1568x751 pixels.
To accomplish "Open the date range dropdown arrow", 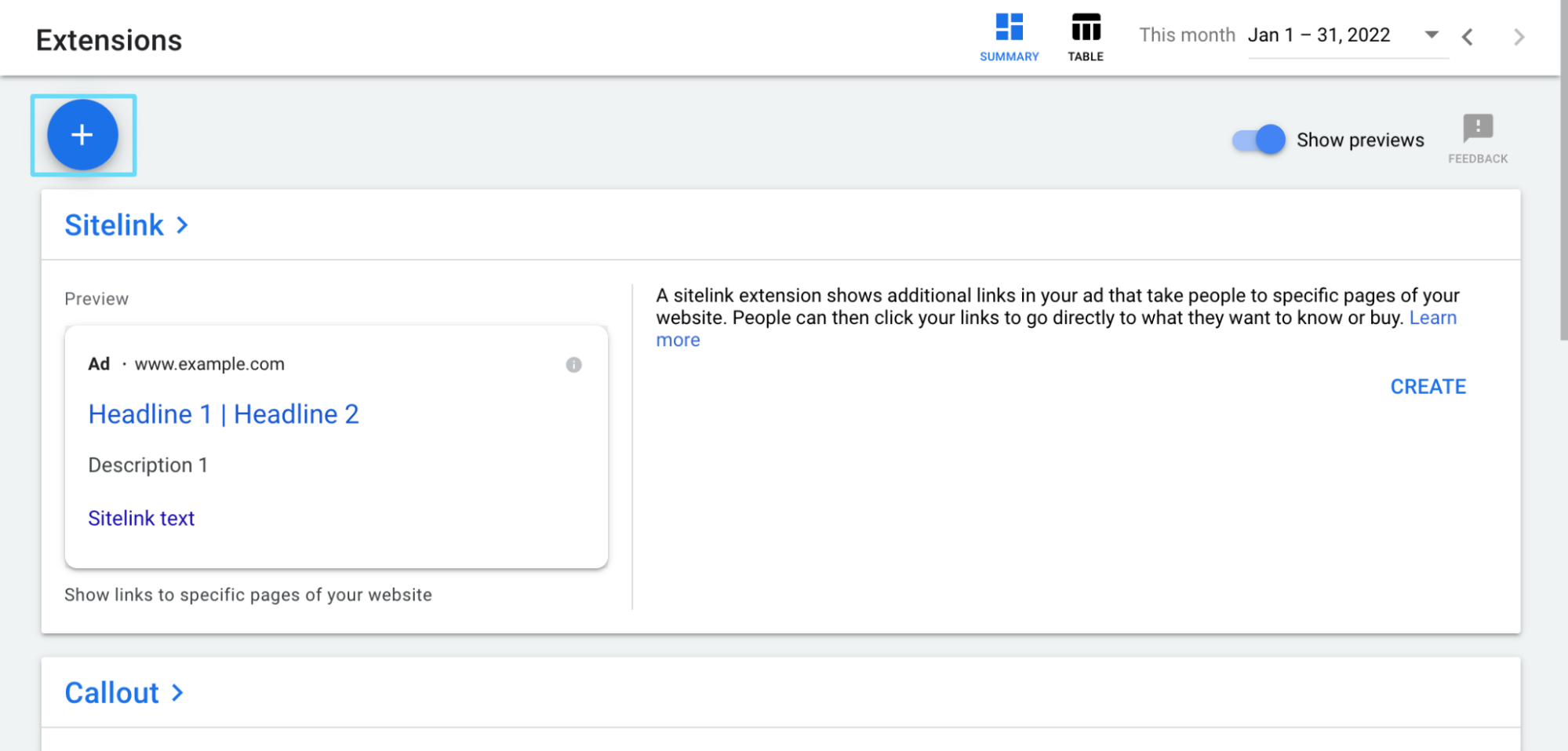I will click(1432, 35).
